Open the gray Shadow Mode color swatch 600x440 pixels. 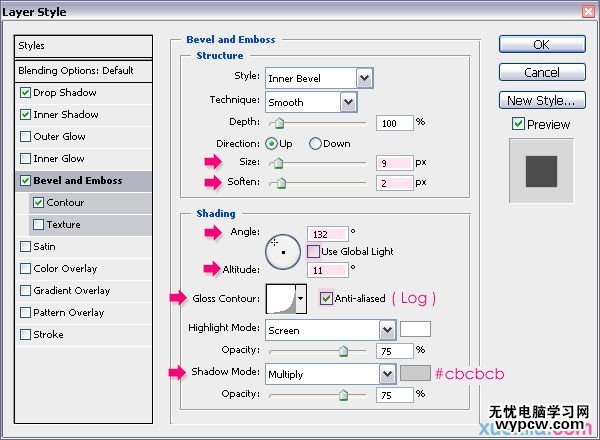[x=415, y=373]
